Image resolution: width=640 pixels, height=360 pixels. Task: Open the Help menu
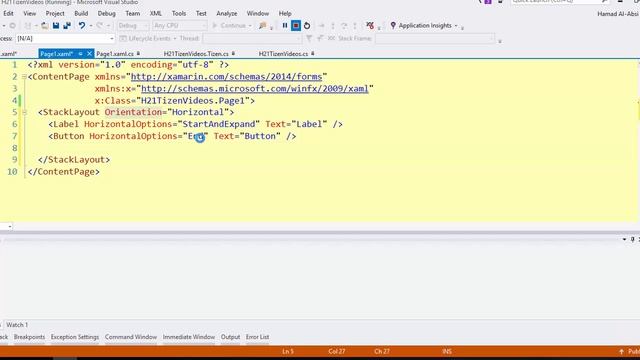click(x=285, y=13)
